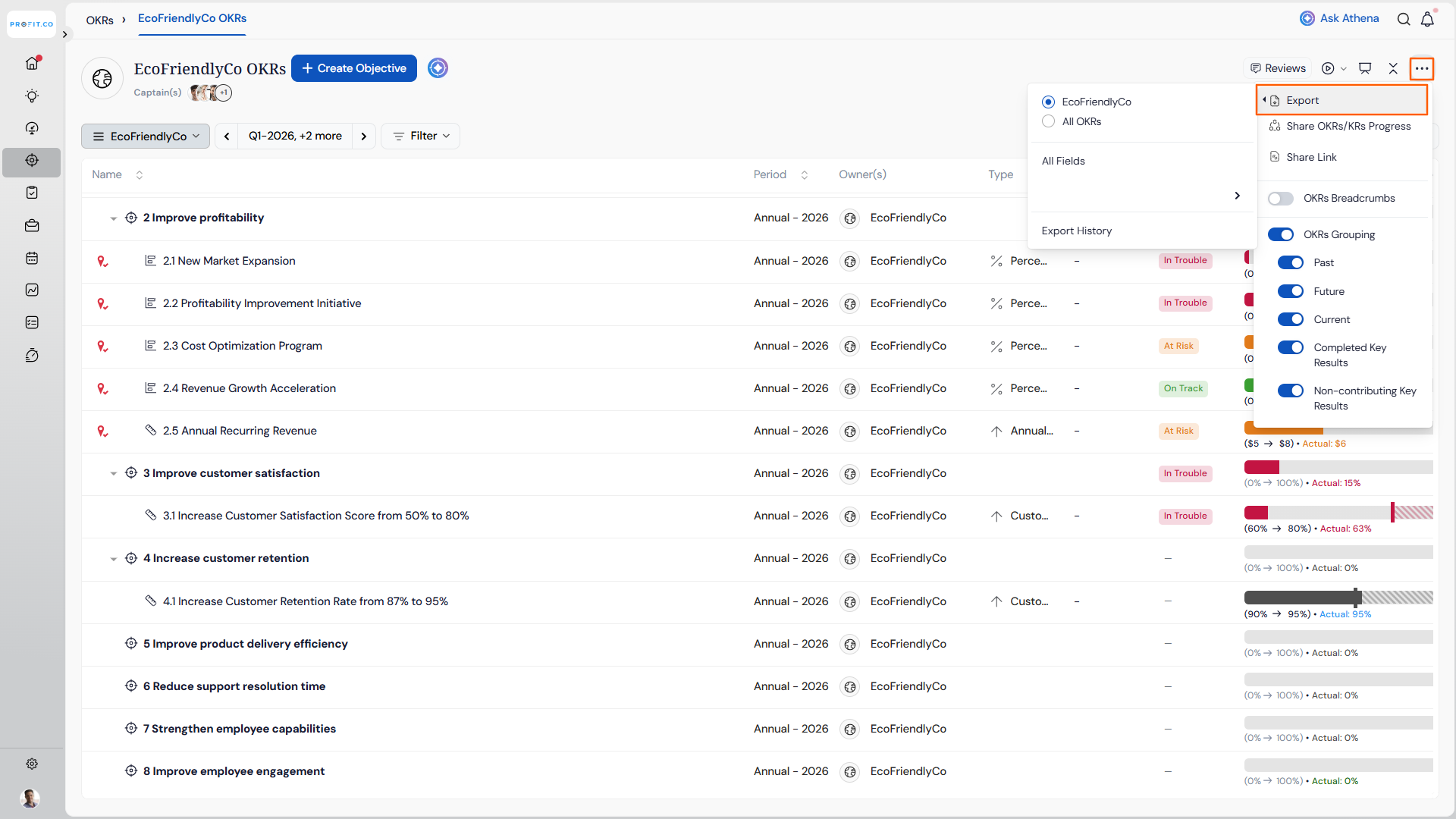The image size is (1456, 819).
Task: Select All Fields option
Action: 1062,161
